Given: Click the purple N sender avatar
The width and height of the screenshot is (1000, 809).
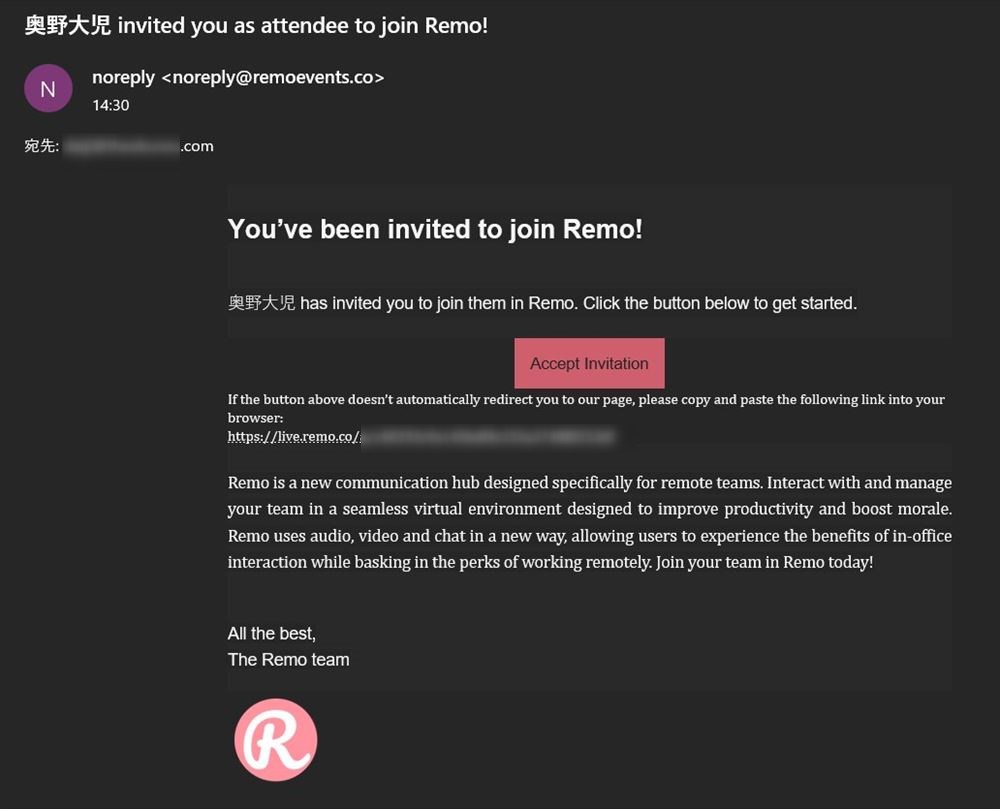Looking at the screenshot, I should 48,89.
